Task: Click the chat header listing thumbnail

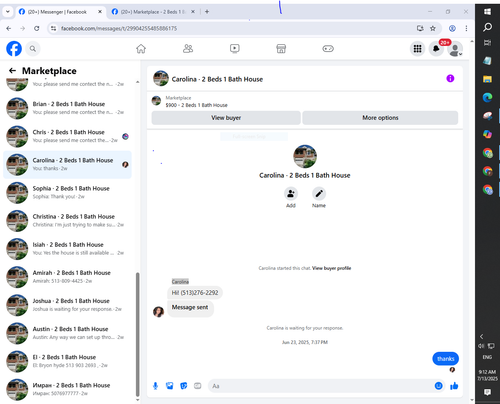Action: [x=161, y=78]
